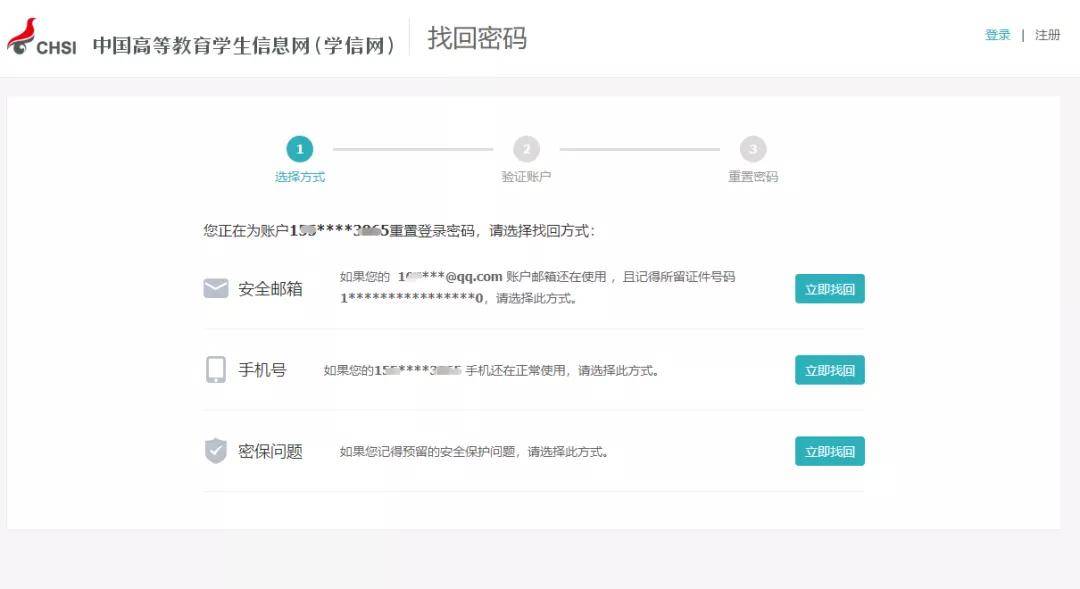Select step 3 circle 重置密码

pos(753,149)
